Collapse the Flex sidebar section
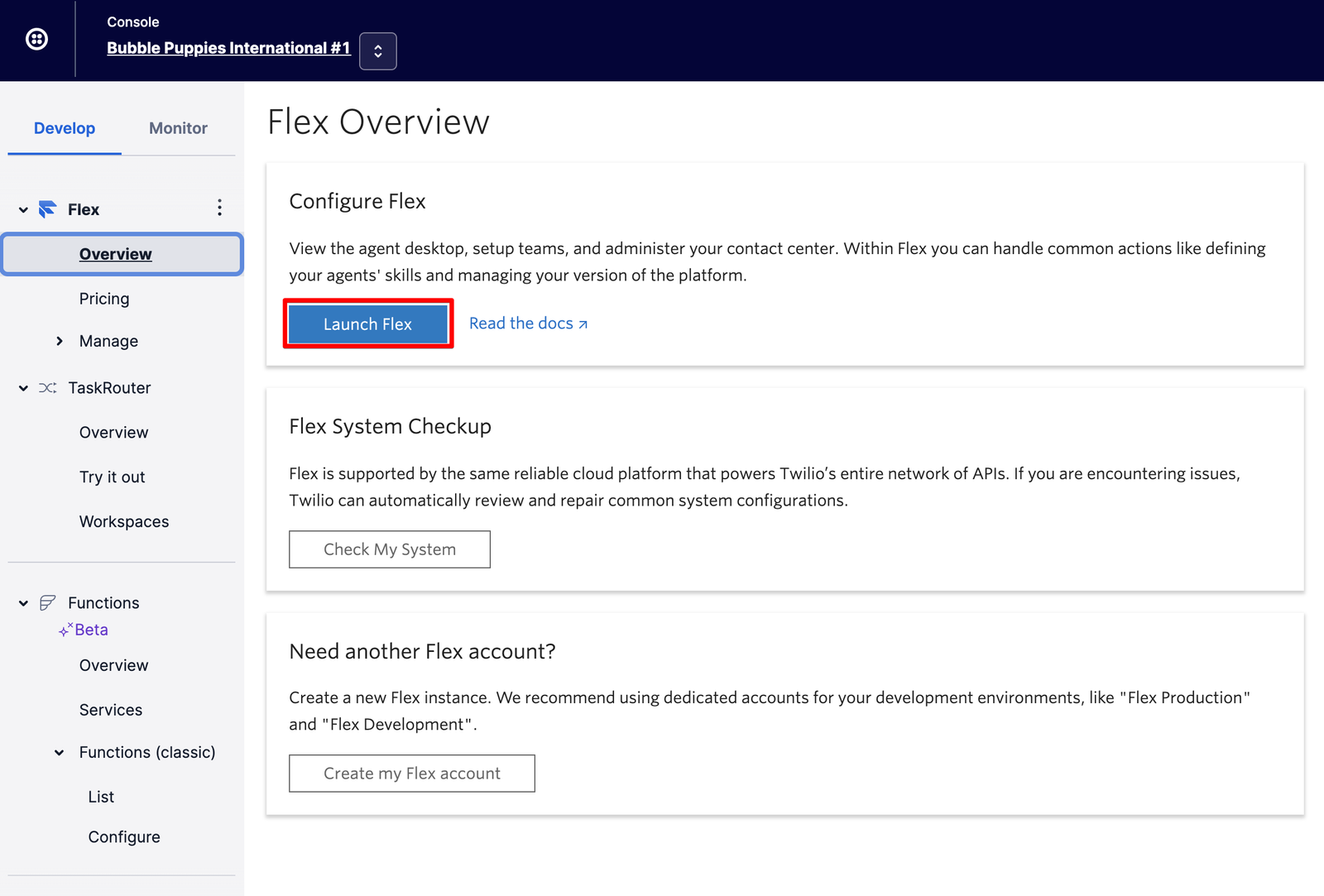1324x896 pixels. (22, 208)
